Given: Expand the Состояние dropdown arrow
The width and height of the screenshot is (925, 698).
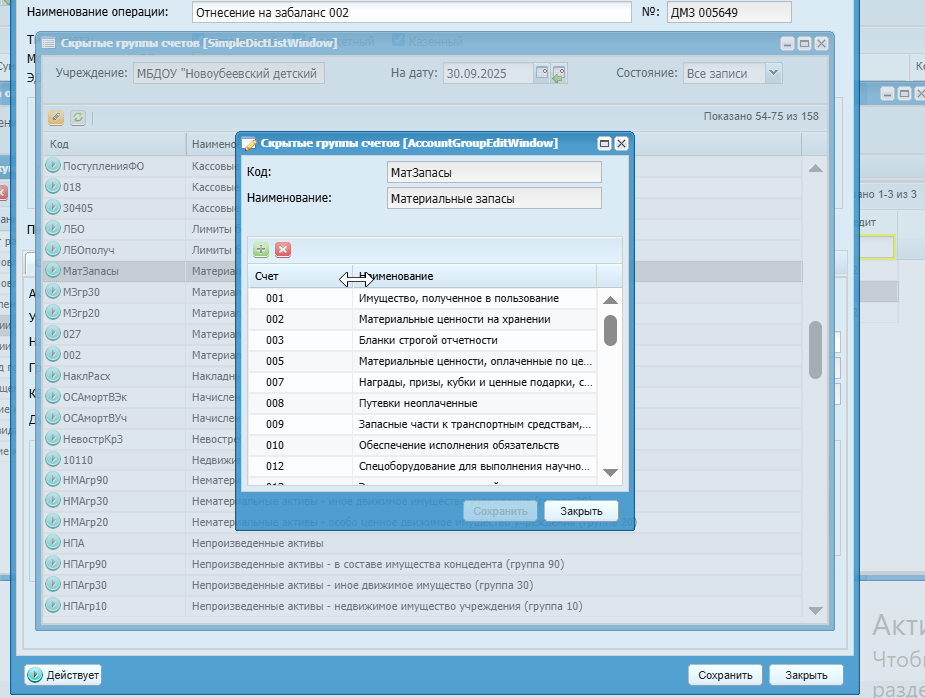Looking at the screenshot, I should coord(773,73).
